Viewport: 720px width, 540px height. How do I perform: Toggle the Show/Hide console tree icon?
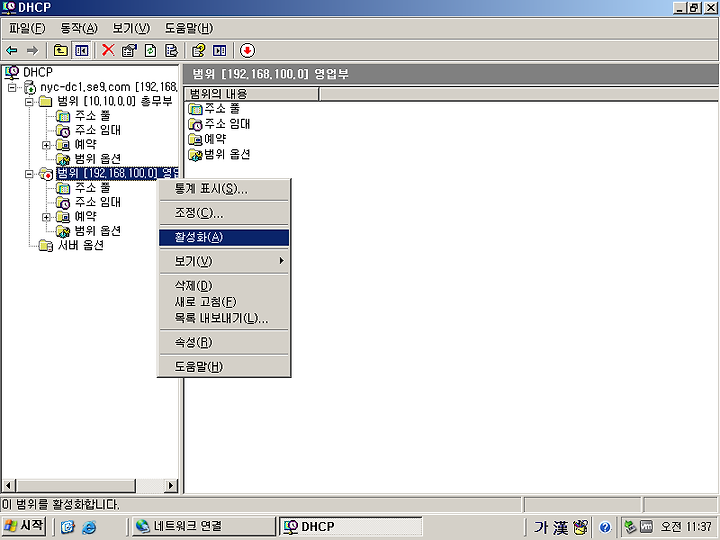coord(82,51)
